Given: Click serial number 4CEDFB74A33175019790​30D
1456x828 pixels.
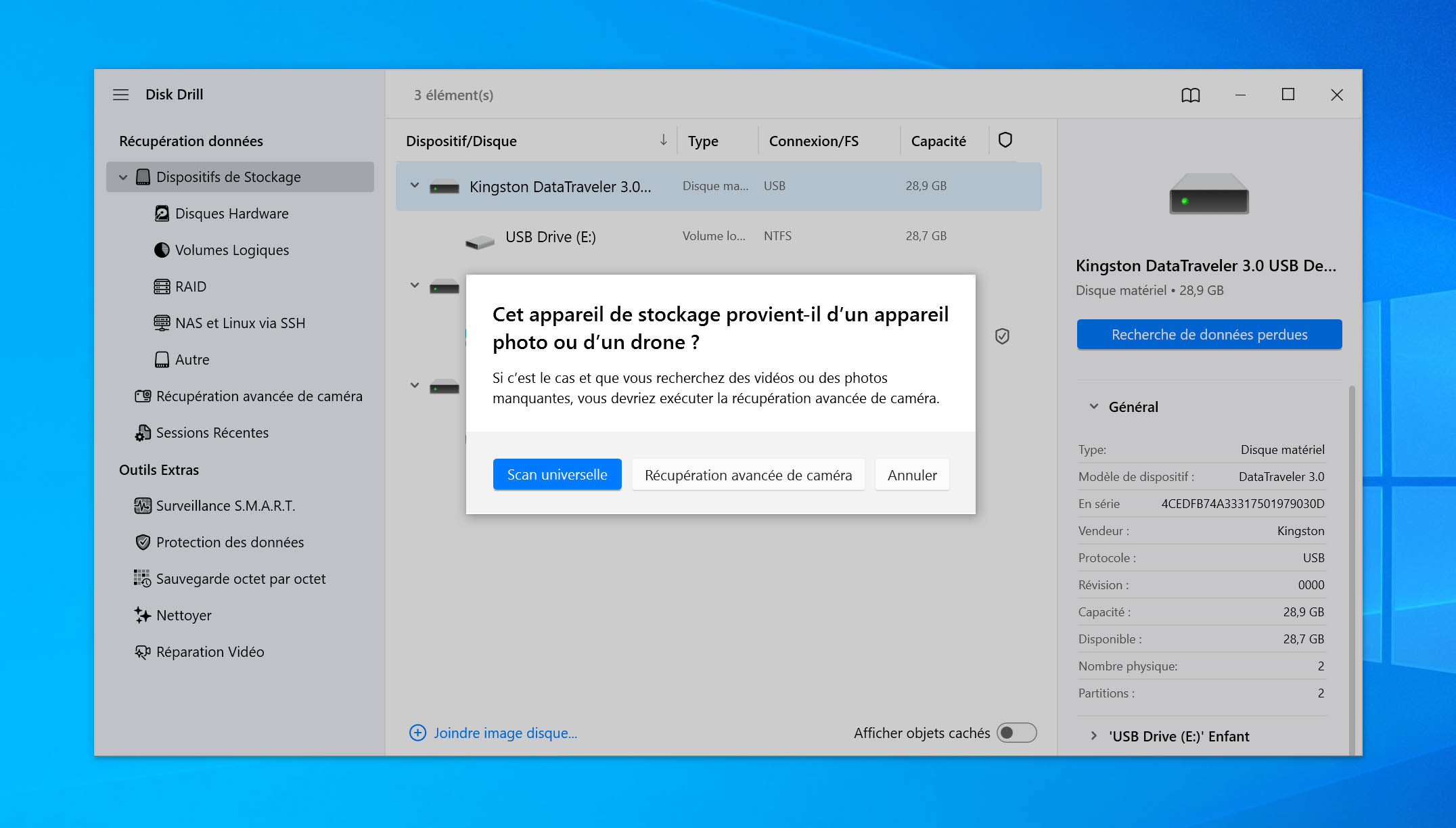Looking at the screenshot, I should tap(1242, 504).
